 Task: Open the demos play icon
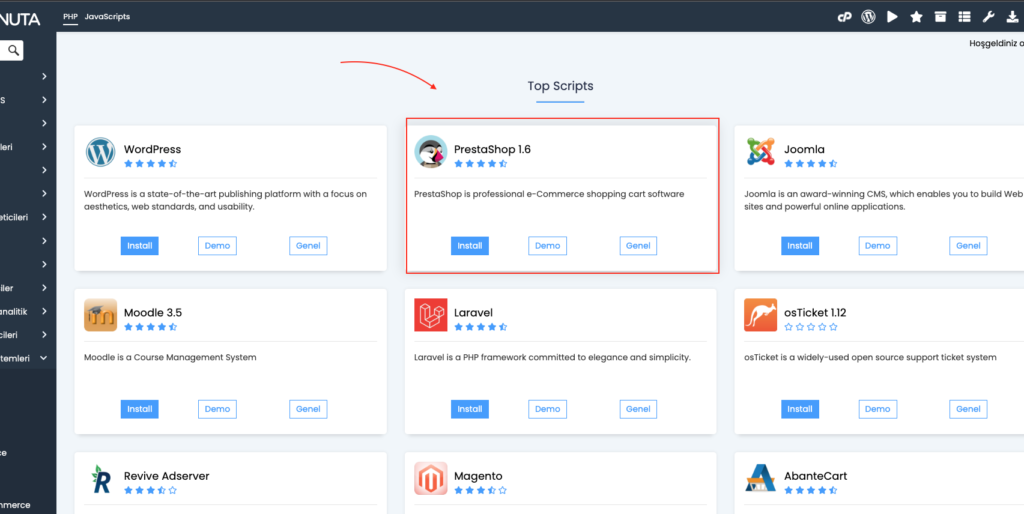892,17
